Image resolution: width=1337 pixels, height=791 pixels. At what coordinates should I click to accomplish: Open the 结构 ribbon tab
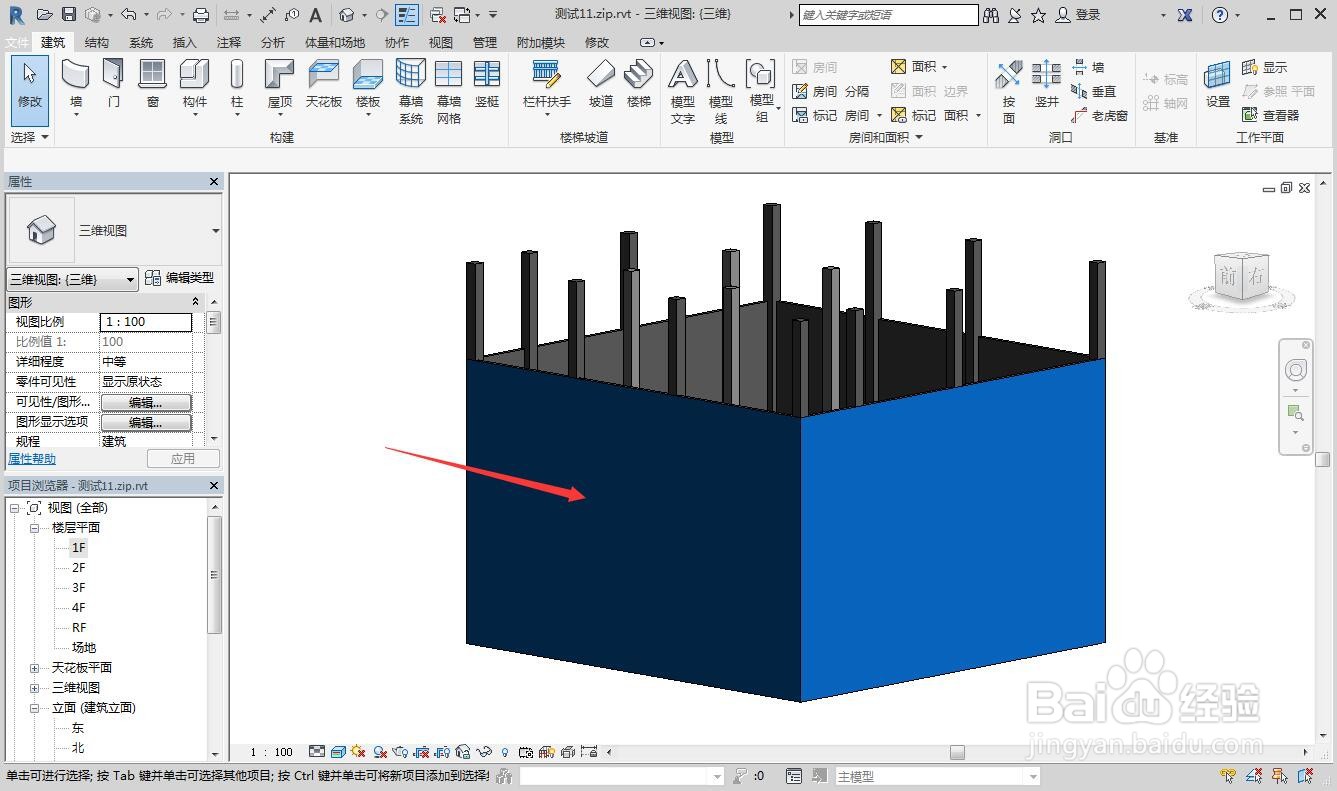click(97, 43)
